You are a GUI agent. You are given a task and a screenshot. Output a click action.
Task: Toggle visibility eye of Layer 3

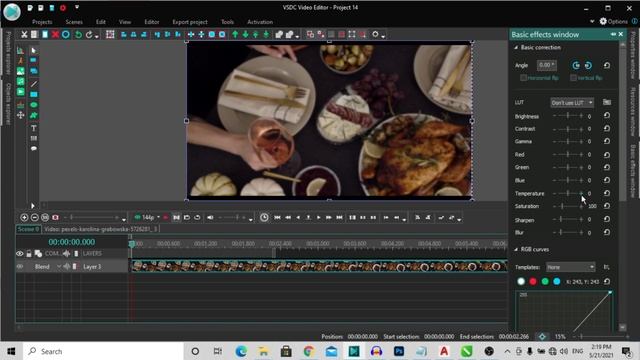(x=20, y=267)
